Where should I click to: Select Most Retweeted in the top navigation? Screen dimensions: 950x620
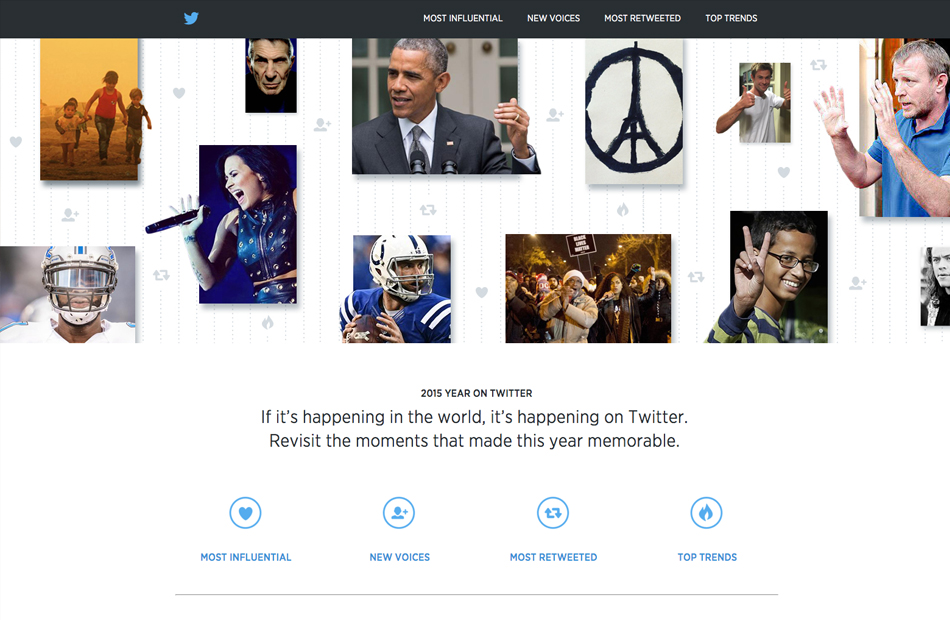(642, 18)
